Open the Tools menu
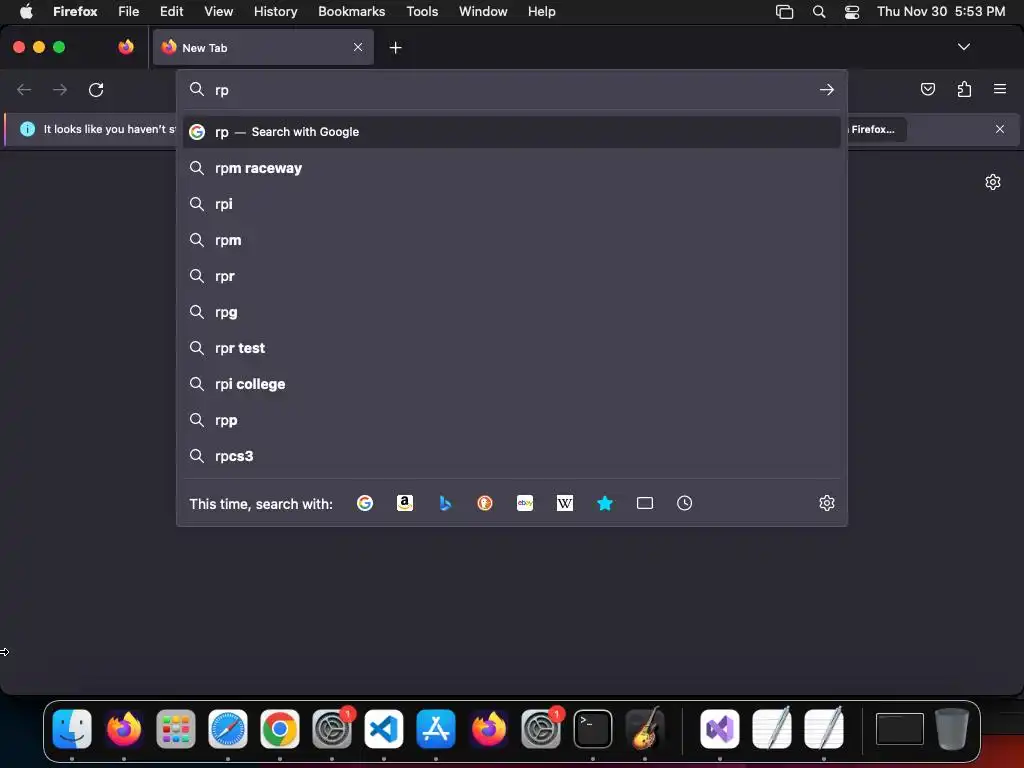The image size is (1024, 768). 422,12
